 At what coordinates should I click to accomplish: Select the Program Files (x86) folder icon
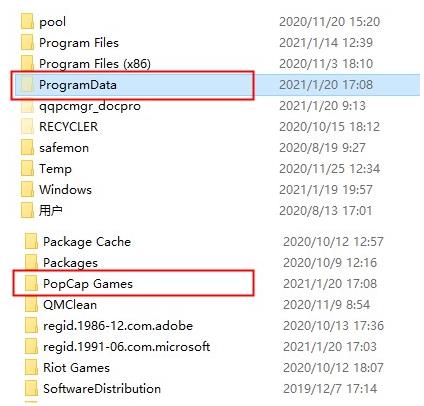point(27,64)
